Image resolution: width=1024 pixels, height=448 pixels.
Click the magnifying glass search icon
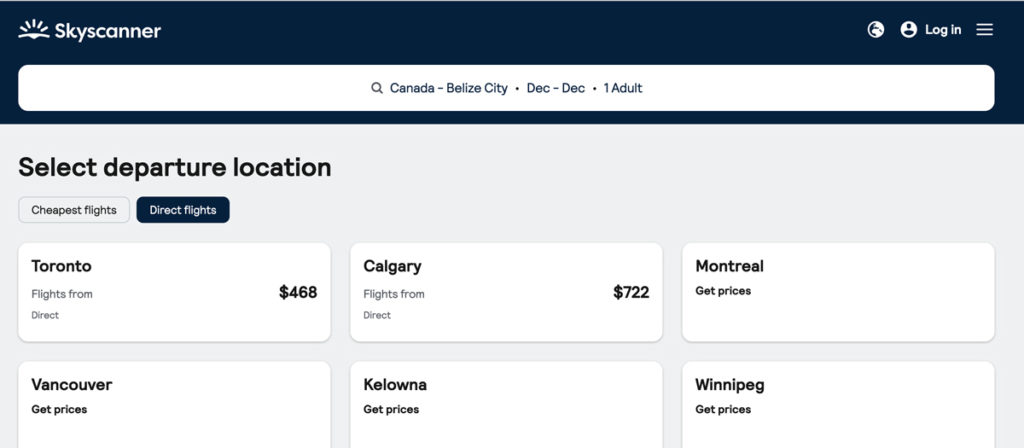[x=377, y=88]
